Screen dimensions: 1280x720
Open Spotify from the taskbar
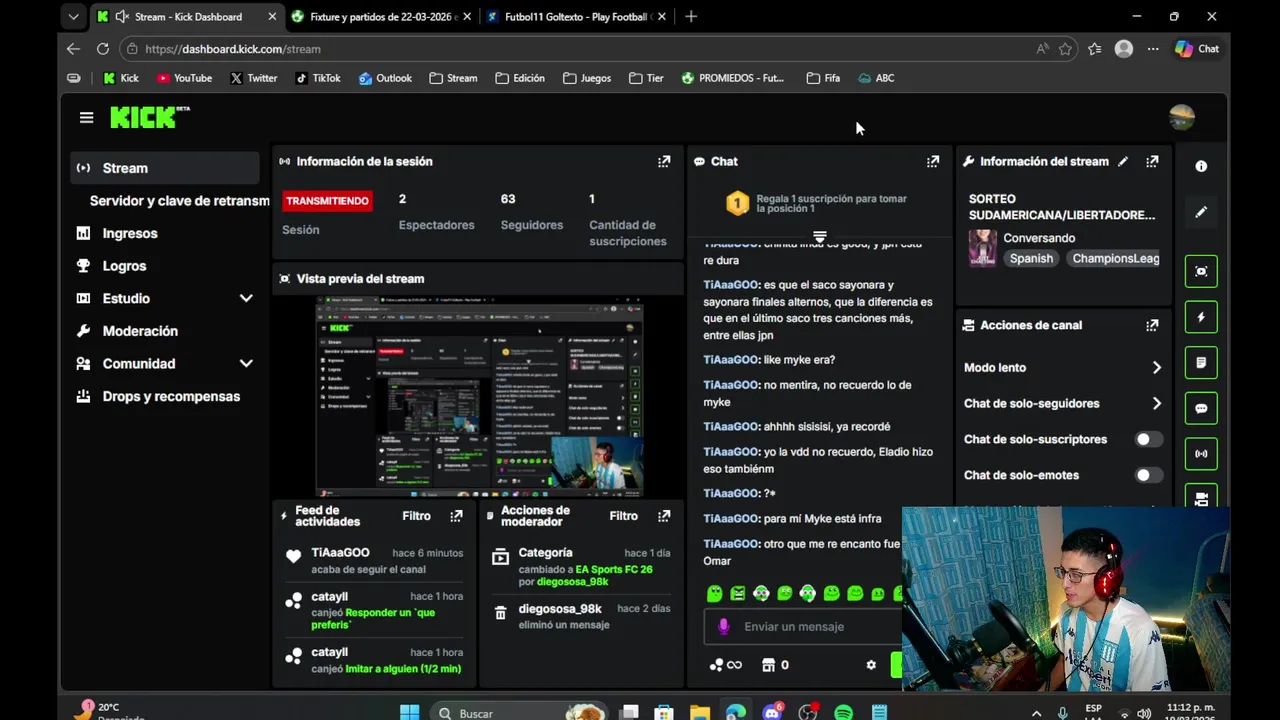[843, 713]
